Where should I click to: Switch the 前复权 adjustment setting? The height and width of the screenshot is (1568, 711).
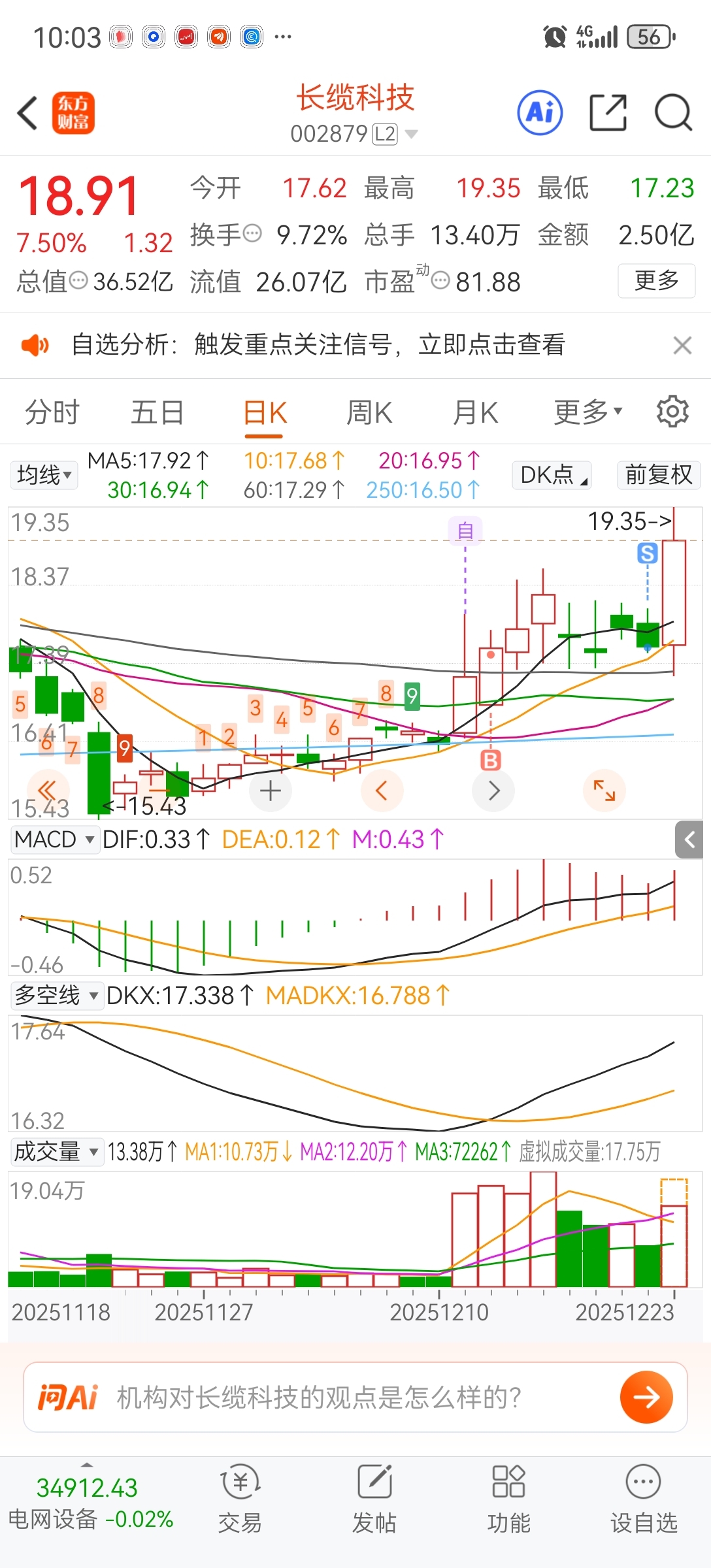[658, 475]
